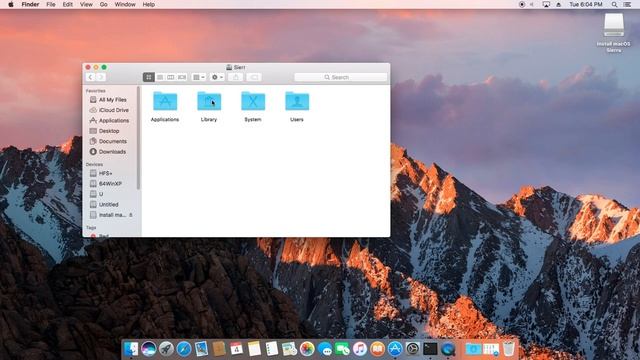Open the Finder menu
Viewport: 640px width, 360px height.
point(30,4)
